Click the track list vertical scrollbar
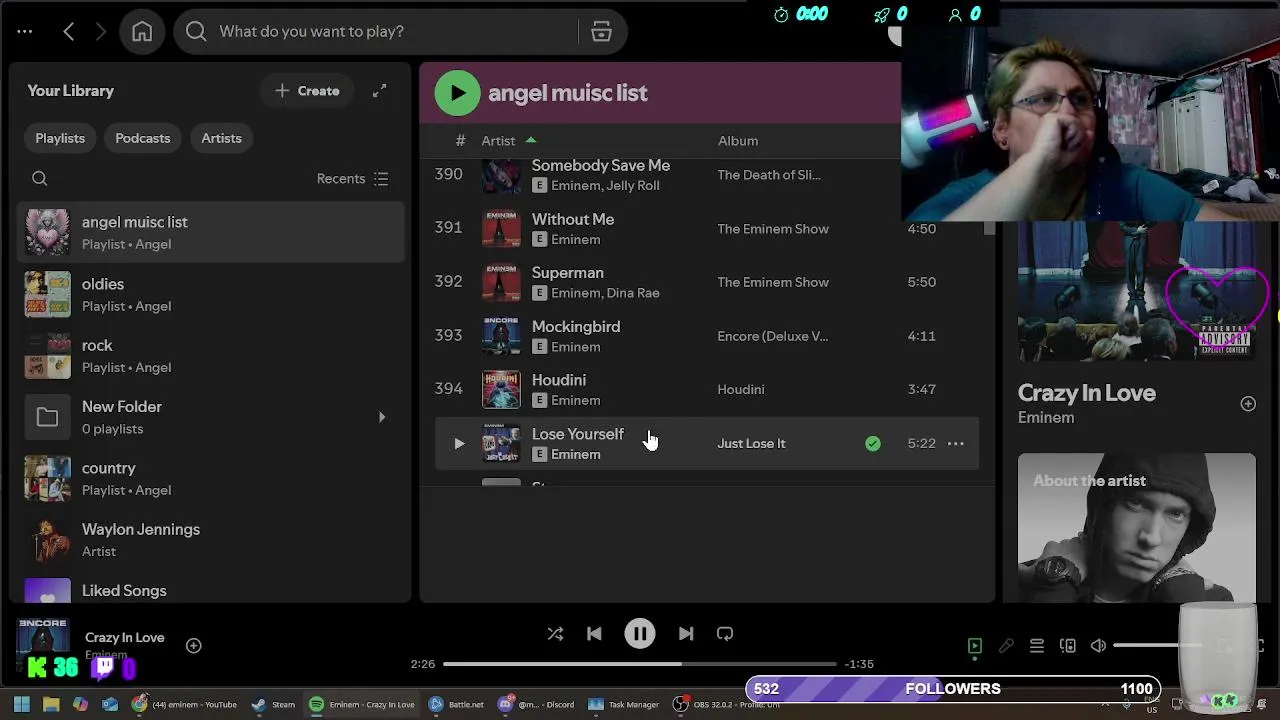This screenshot has width=1280, height=720. (x=990, y=228)
